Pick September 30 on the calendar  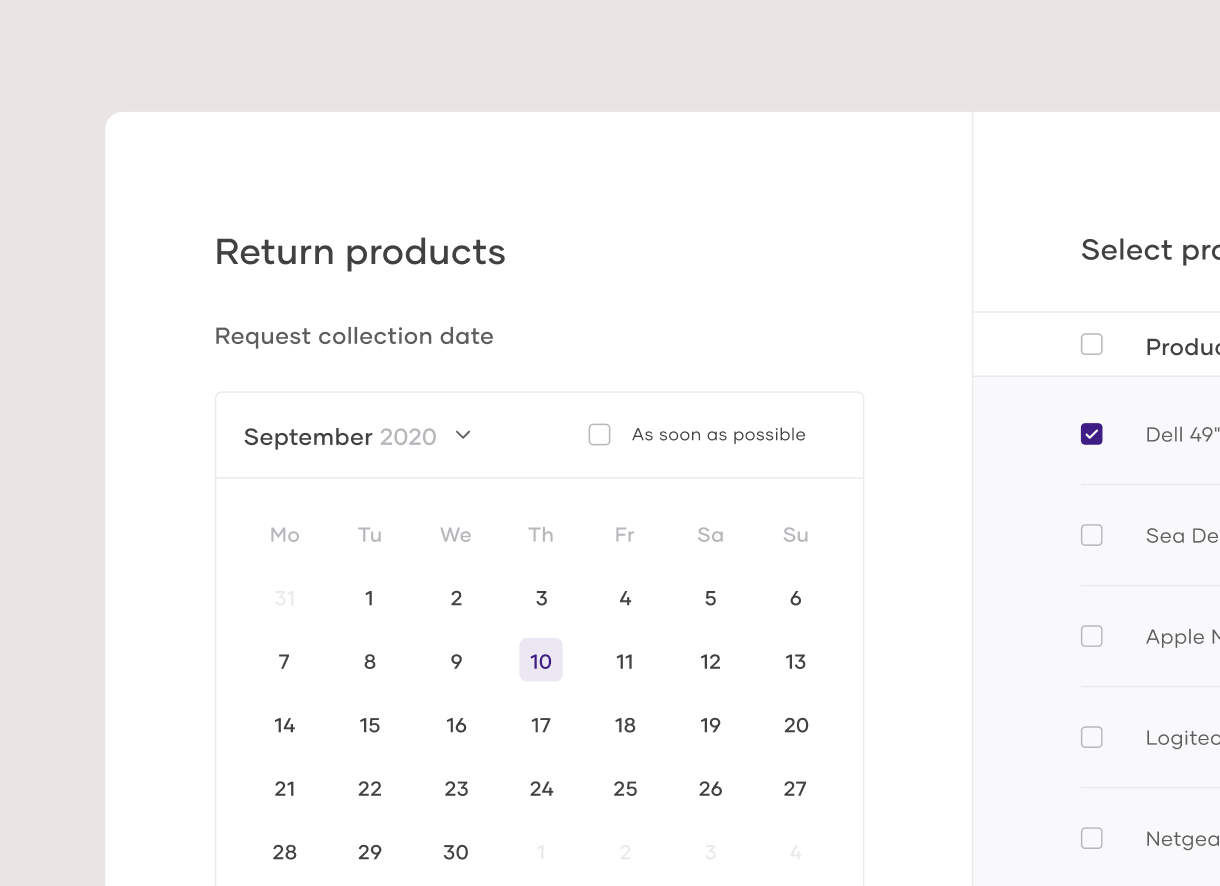(456, 852)
